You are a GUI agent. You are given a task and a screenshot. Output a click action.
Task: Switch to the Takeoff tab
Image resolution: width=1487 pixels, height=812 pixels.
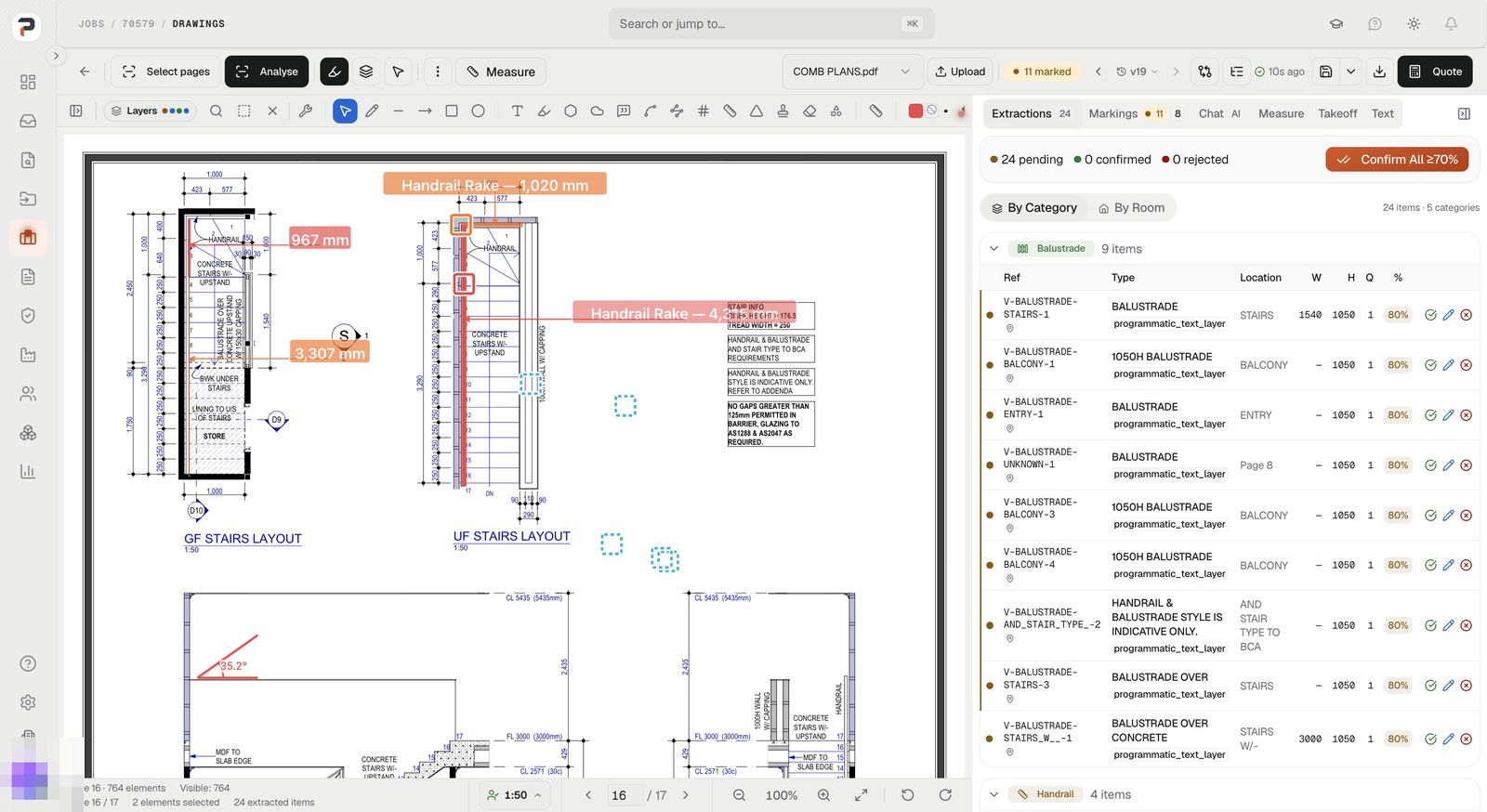coord(1337,113)
